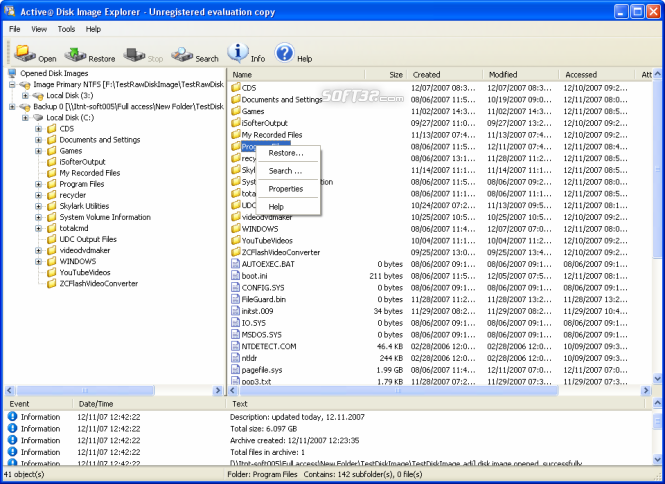Select recycler folder in tree
Viewport: 665px width, 484px height.
tap(73, 195)
